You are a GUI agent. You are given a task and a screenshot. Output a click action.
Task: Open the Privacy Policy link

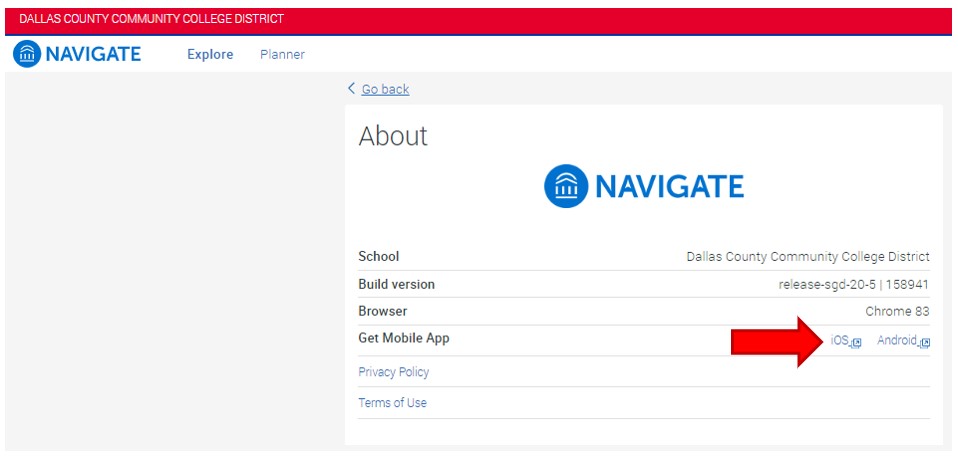[393, 372]
